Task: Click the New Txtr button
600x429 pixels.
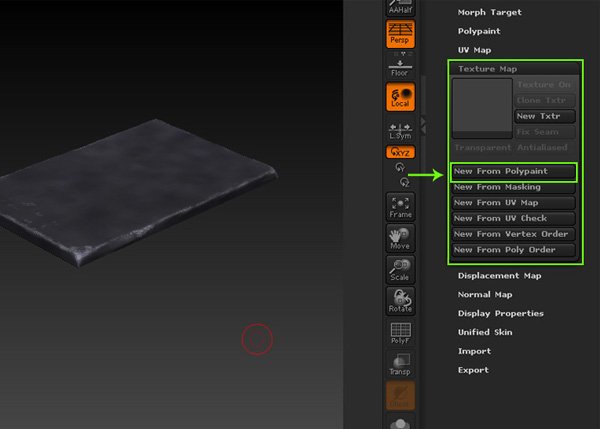Action: [544, 117]
